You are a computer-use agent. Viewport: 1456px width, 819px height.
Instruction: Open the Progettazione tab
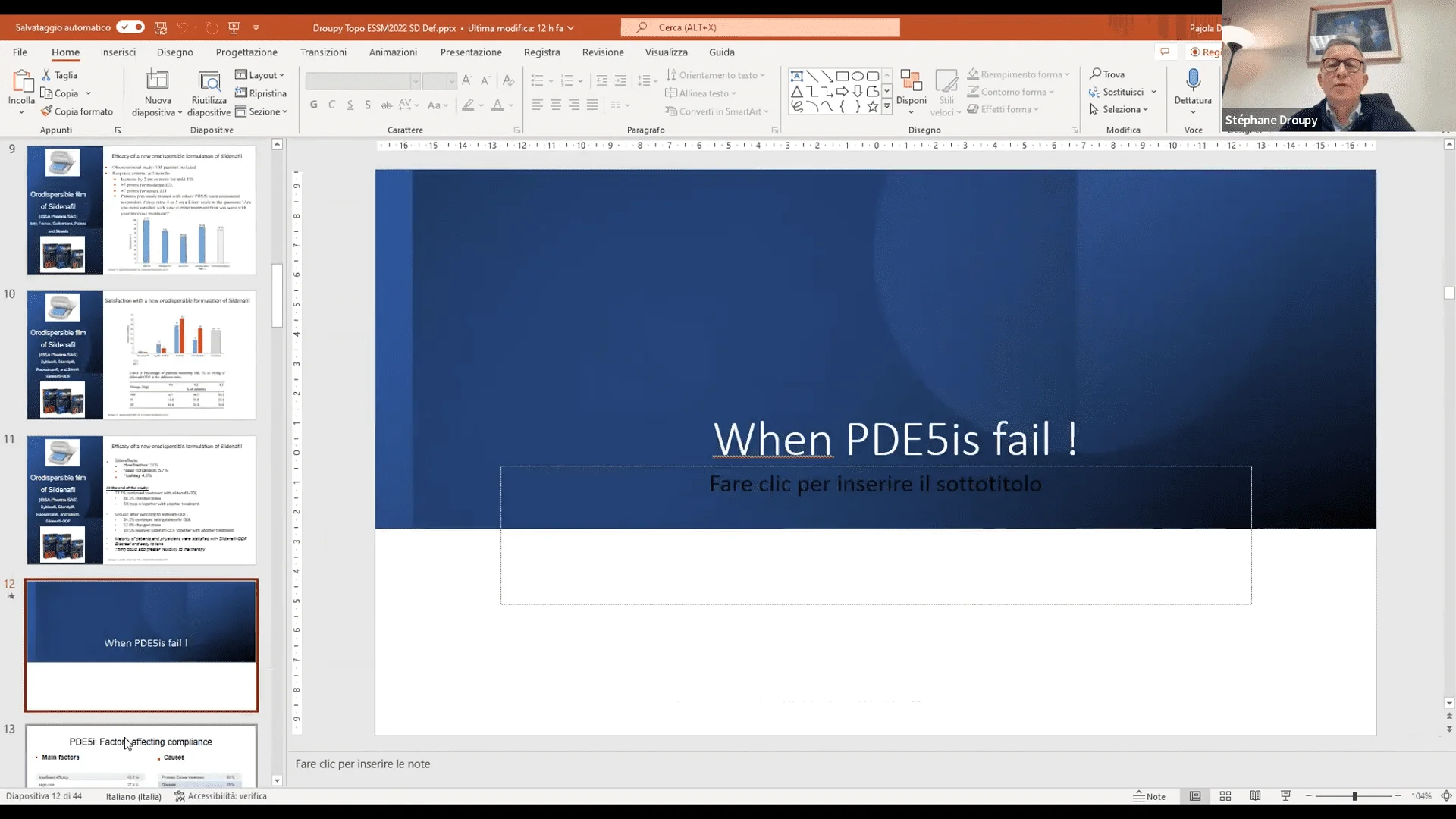(246, 52)
